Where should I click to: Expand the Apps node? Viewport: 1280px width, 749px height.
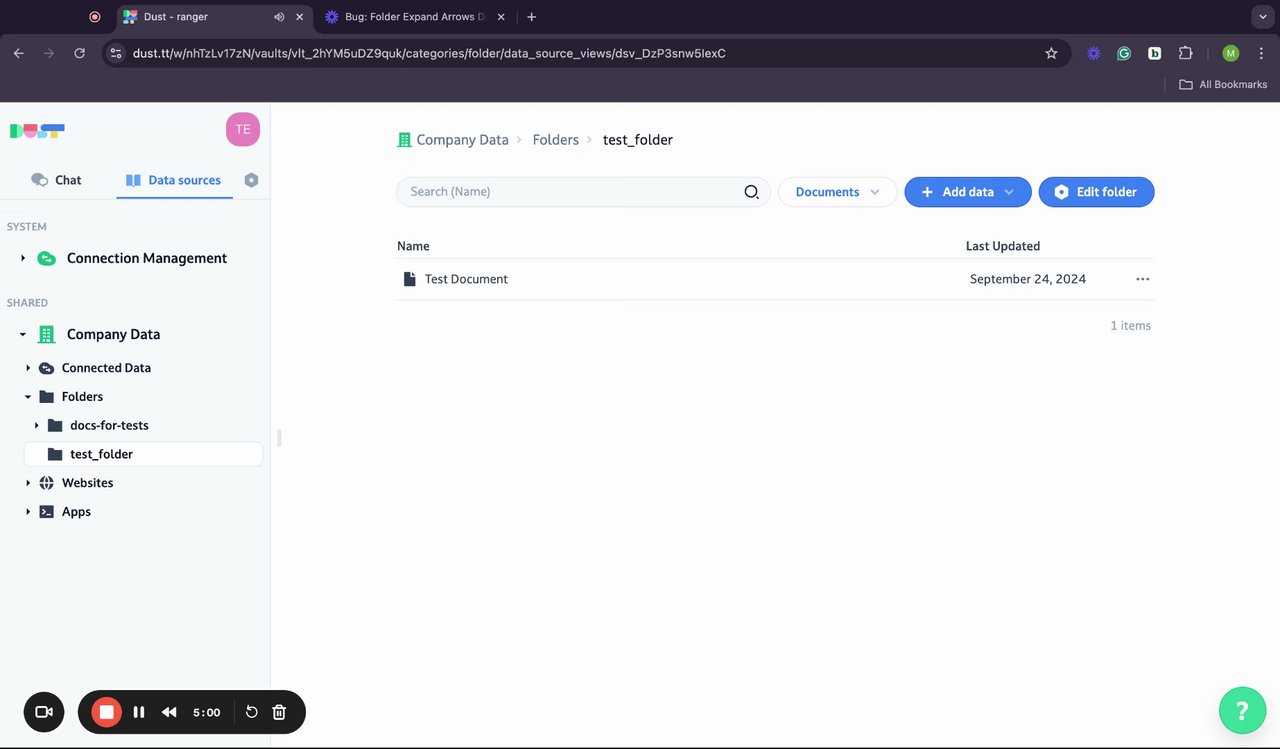point(28,512)
